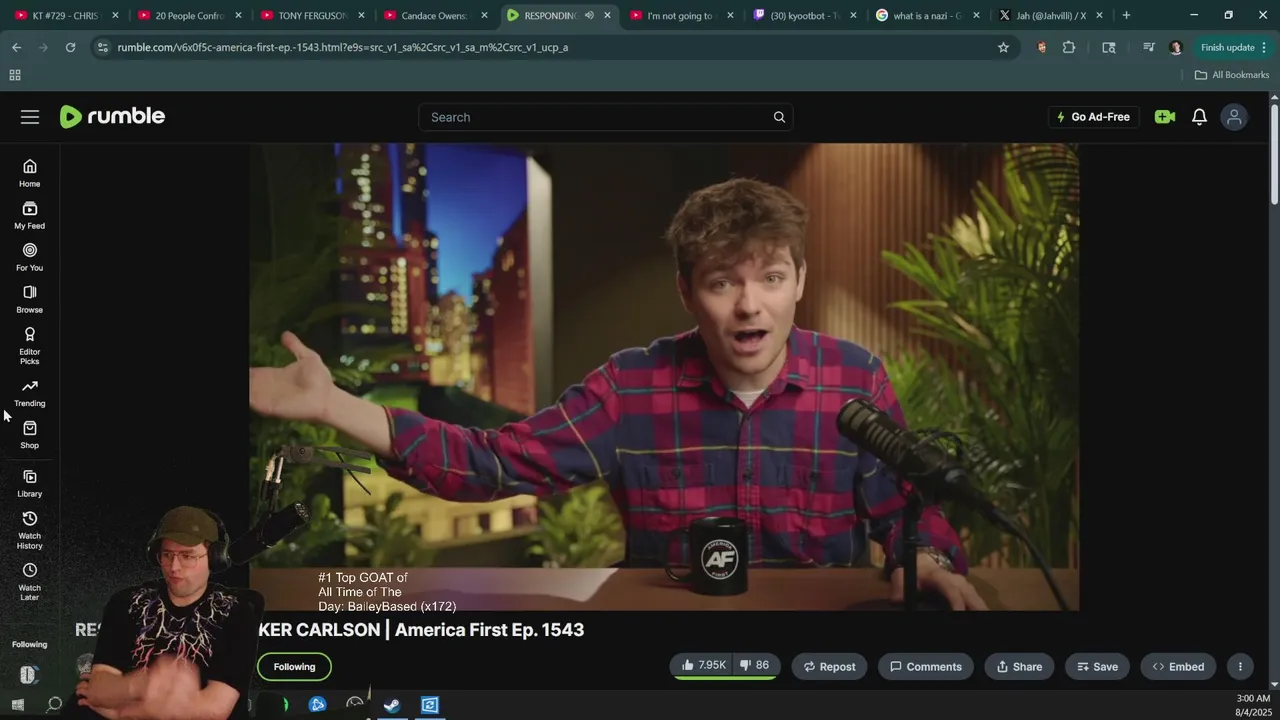Screen dimensions: 1280x720
Task: Click Finish update in Chrome
Action: point(1227,47)
